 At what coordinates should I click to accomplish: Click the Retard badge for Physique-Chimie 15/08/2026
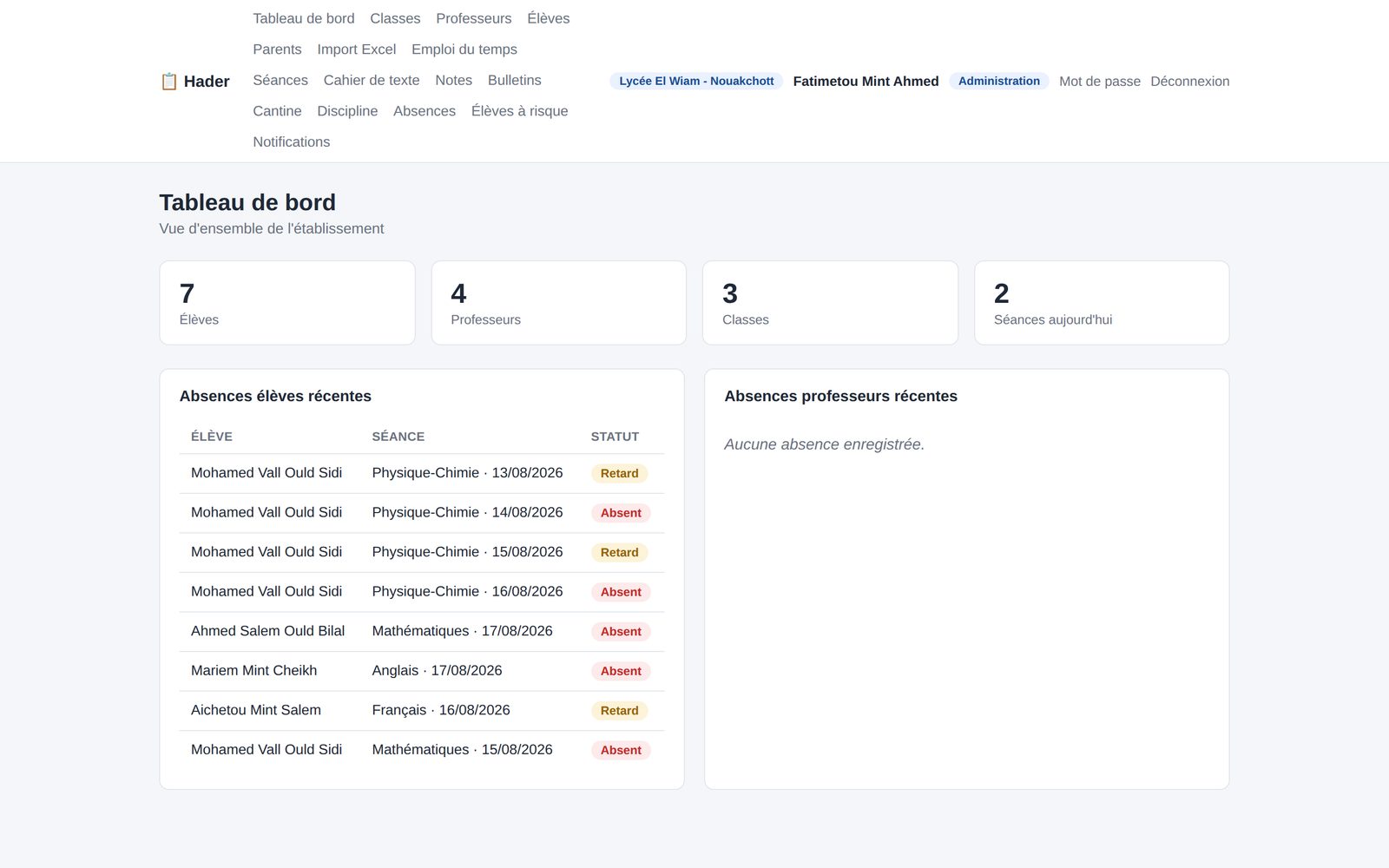(x=620, y=553)
